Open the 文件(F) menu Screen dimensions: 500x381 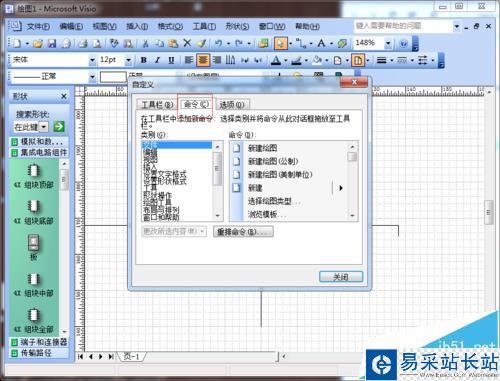[x=38, y=26]
